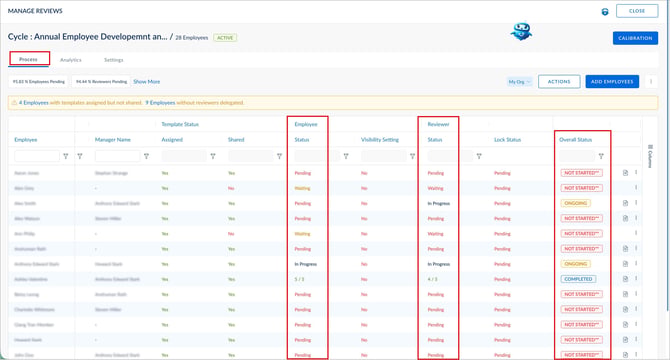
Task: Switch to the Process tab
Action: tap(28, 59)
